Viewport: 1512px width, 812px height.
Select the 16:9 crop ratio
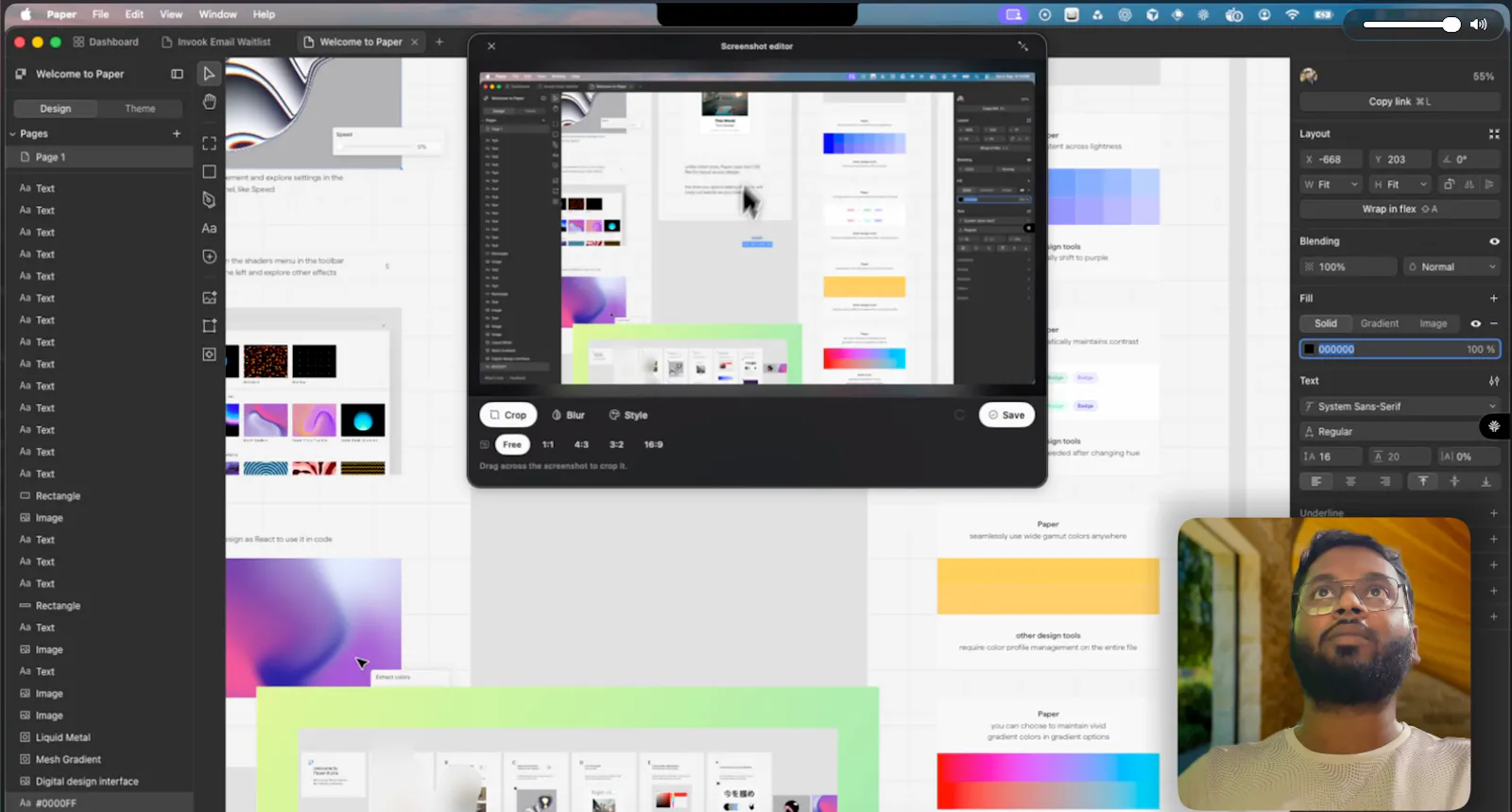point(653,444)
